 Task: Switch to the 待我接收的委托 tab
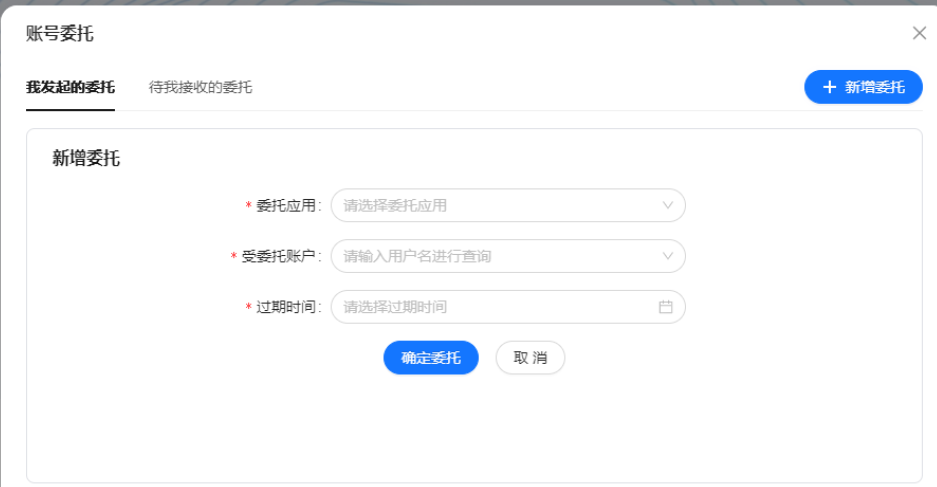[200, 87]
